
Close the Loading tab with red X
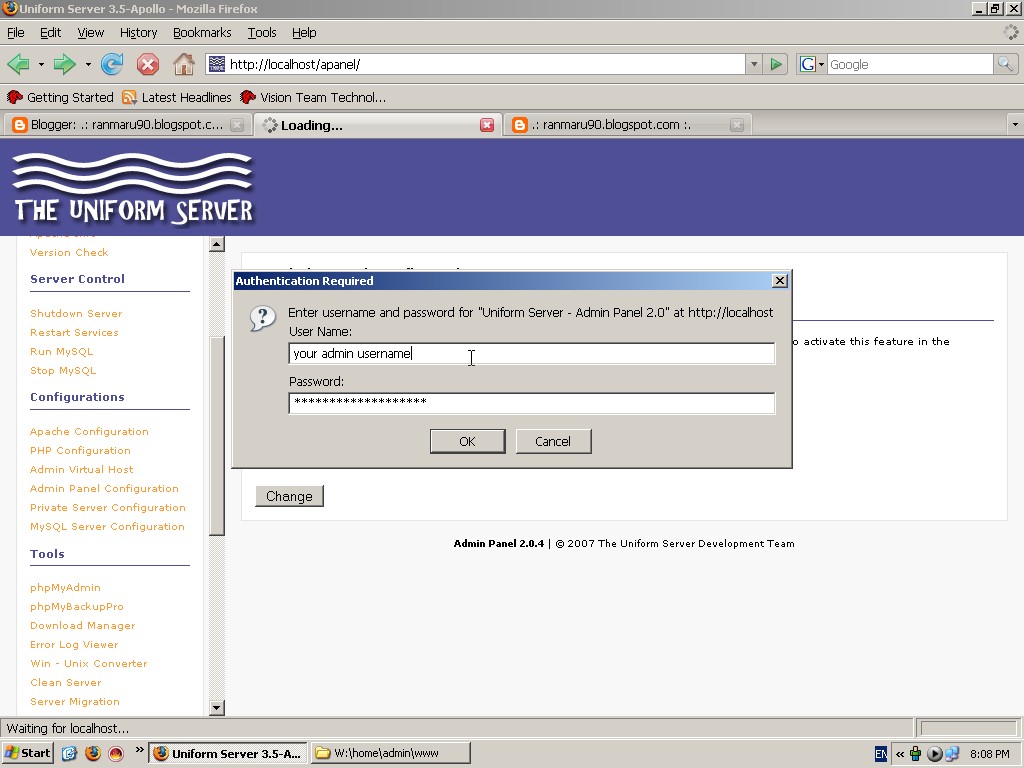[x=487, y=125]
